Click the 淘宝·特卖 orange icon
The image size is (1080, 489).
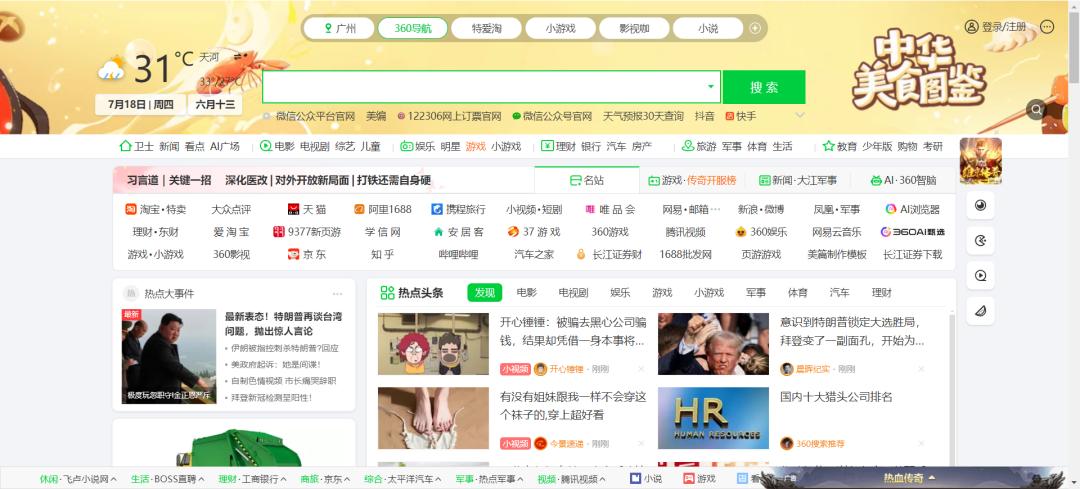tap(131, 209)
